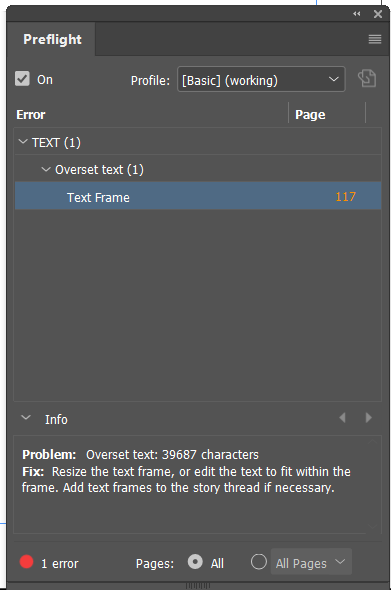The image size is (391, 590).
Task: Collapse the panel with double-arrow icon
Action: (357, 14)
